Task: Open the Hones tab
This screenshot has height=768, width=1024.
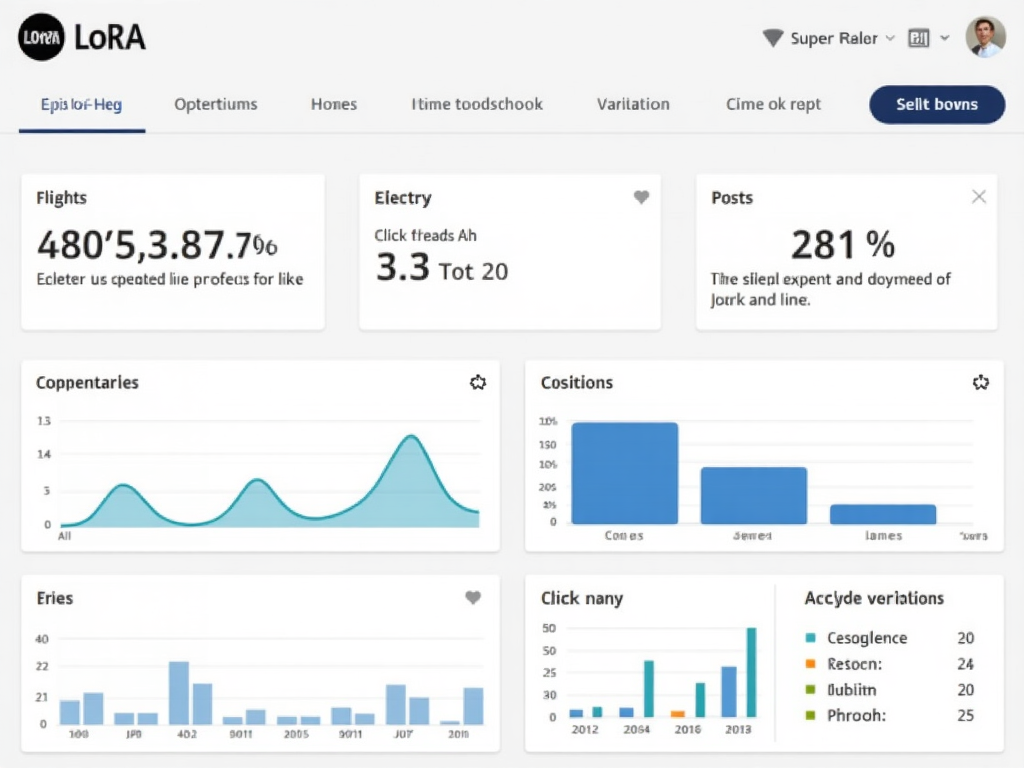Action: tap(333, 104)
